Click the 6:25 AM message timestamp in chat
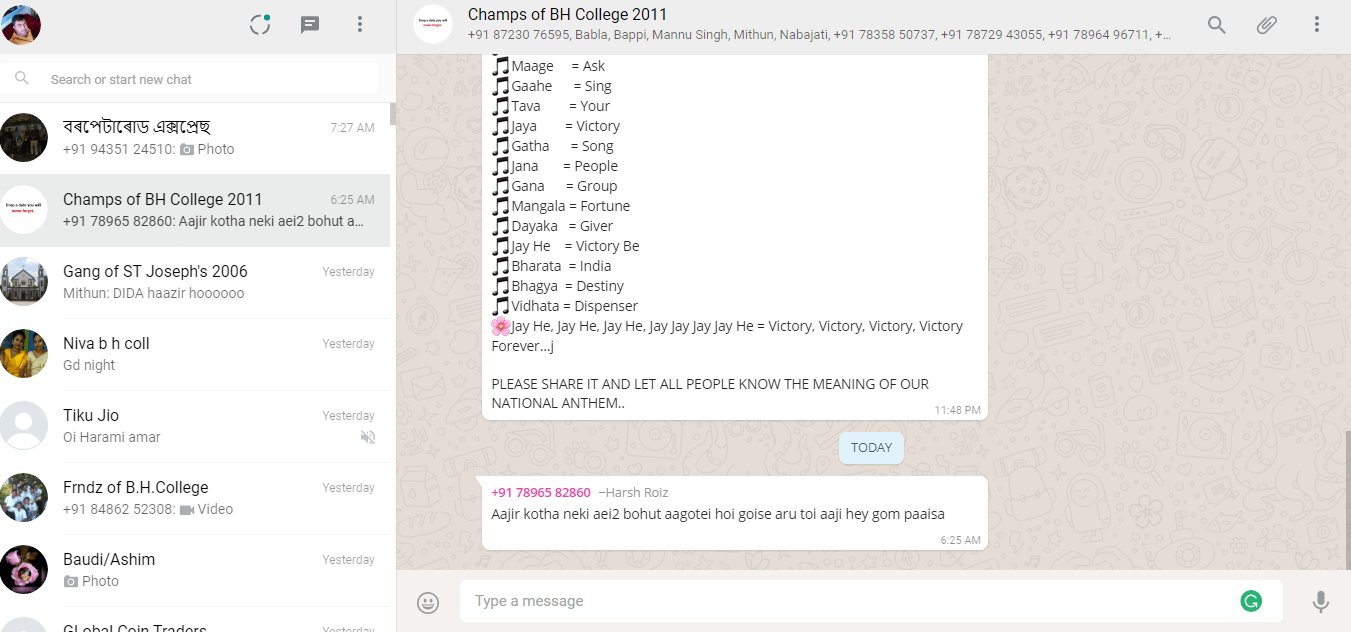 pyautogui.click(x=960, y=540)
